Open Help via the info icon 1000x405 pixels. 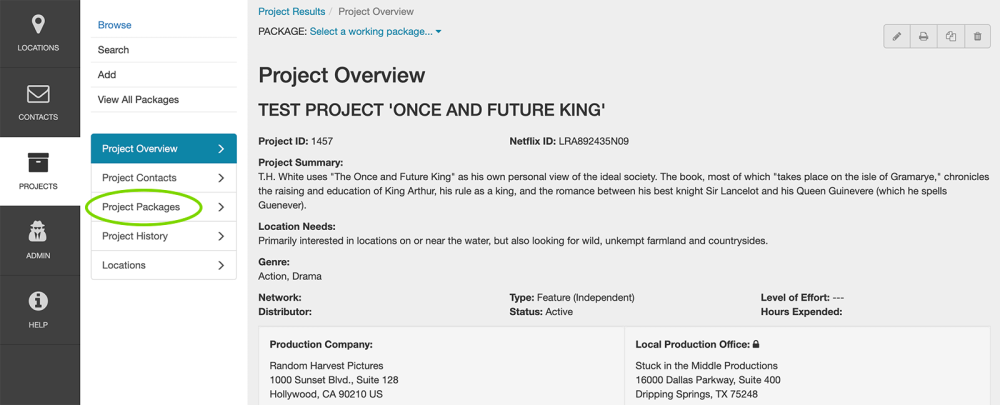pyautogui.click(x=38, y=301)
